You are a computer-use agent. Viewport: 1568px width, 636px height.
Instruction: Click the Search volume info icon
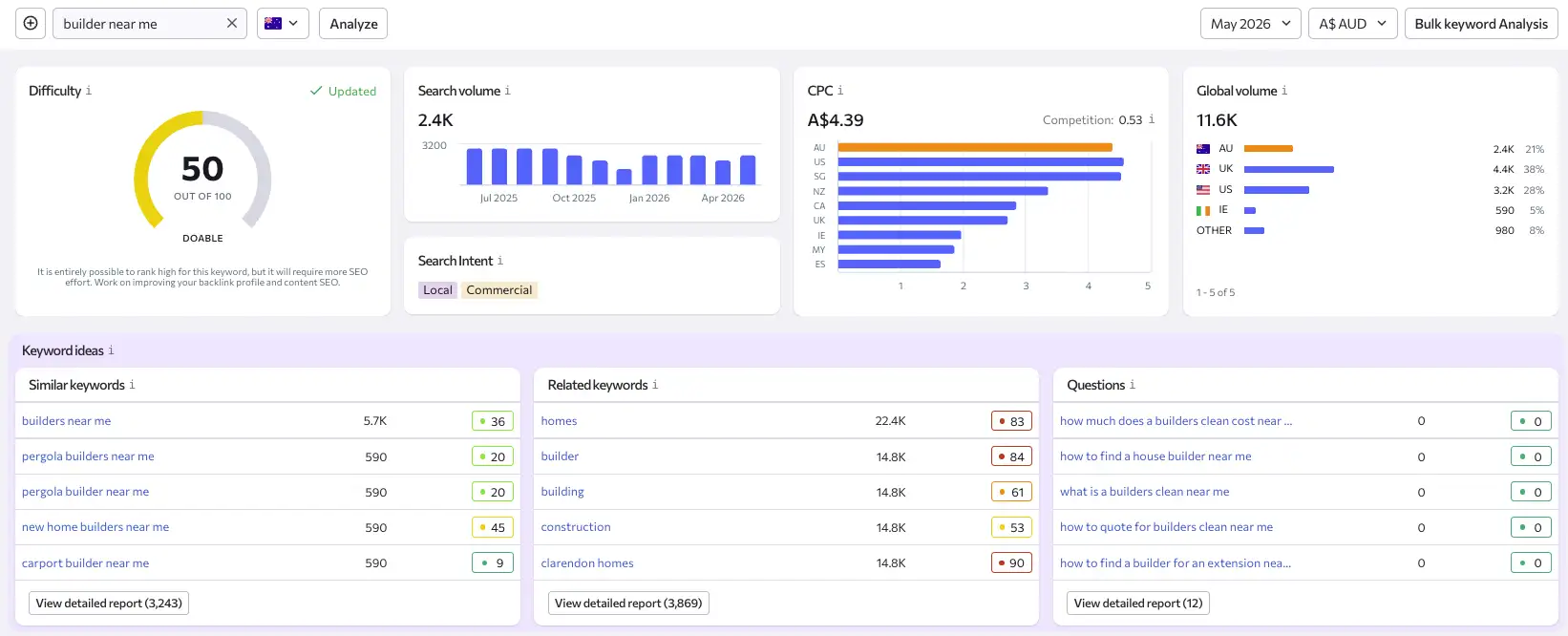tap(508, 91)
